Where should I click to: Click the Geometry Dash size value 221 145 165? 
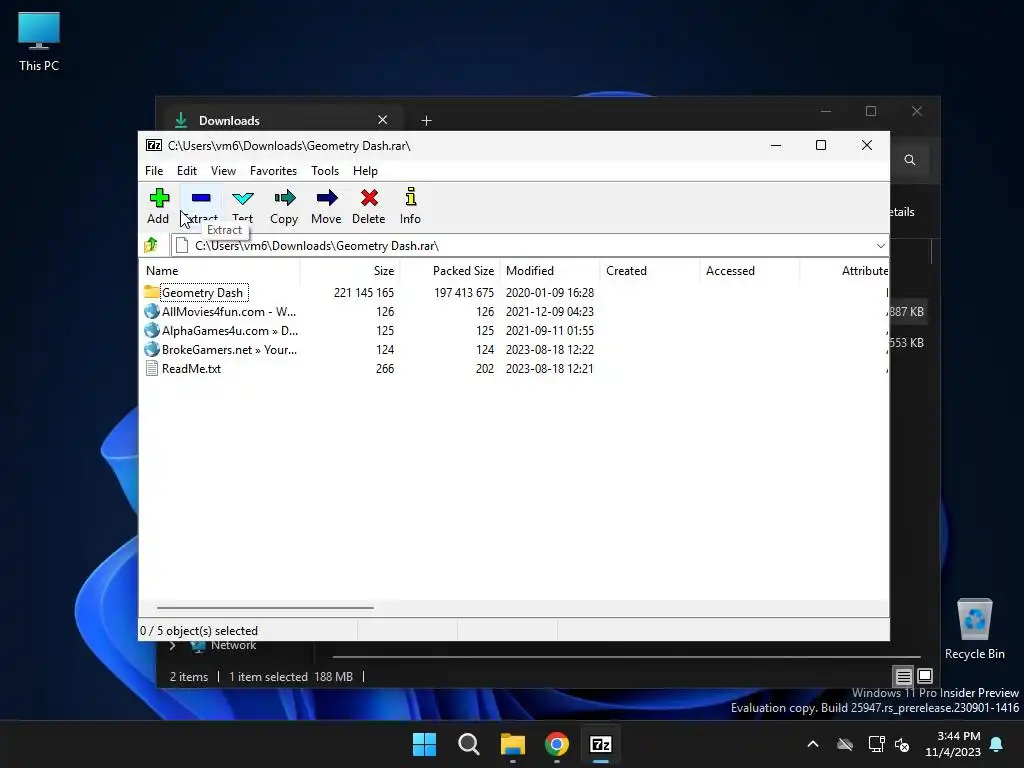click(x=364, y=293)
